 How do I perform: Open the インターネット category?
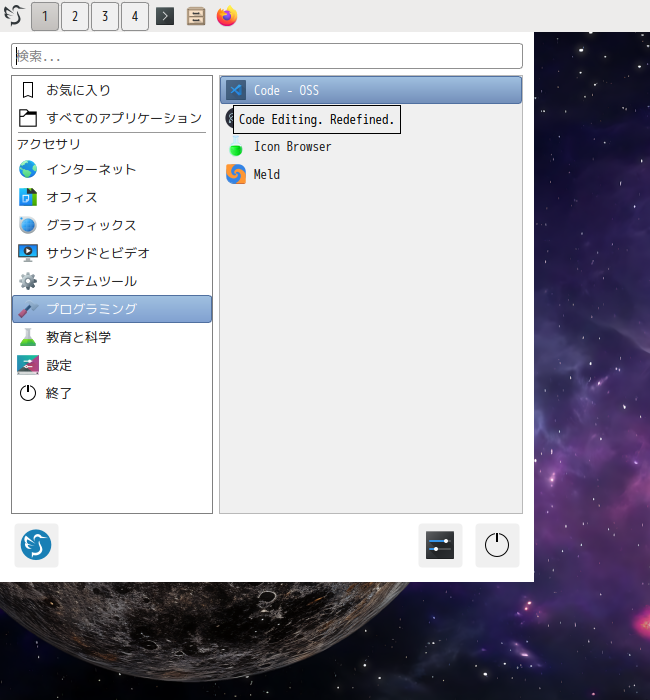tap(112, 169)
